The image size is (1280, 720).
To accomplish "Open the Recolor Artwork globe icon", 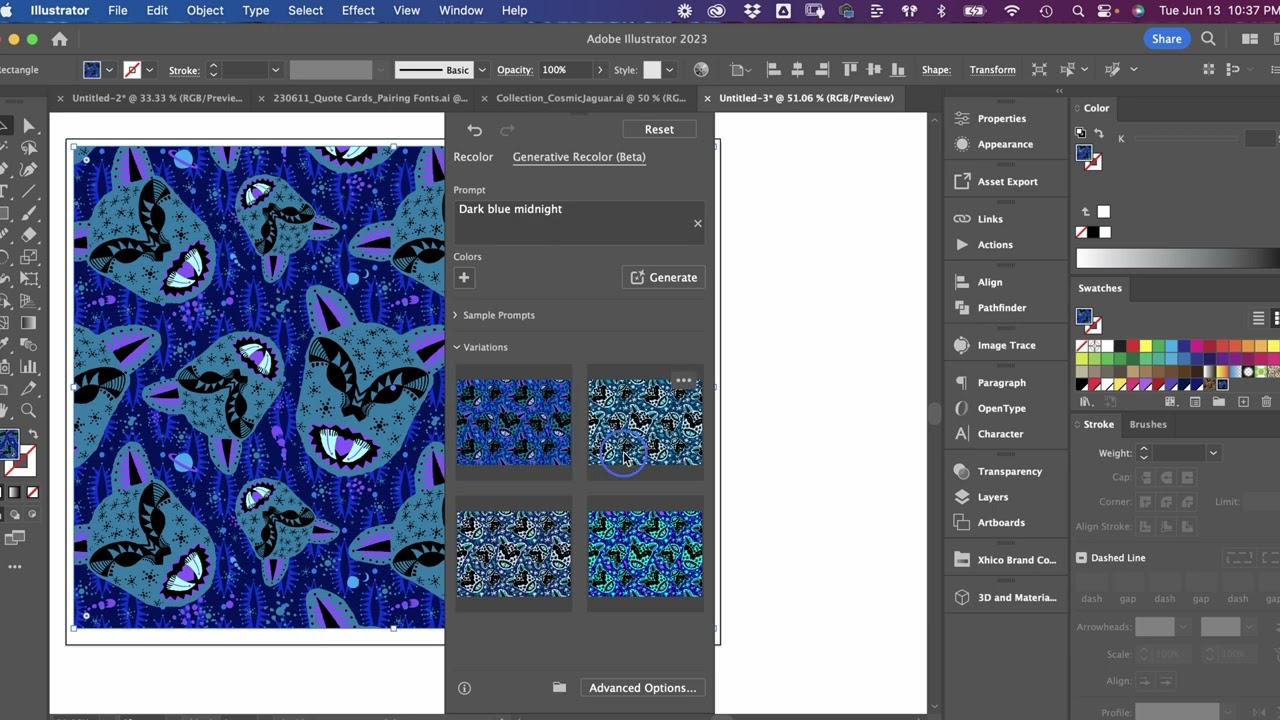I will 701,70.
